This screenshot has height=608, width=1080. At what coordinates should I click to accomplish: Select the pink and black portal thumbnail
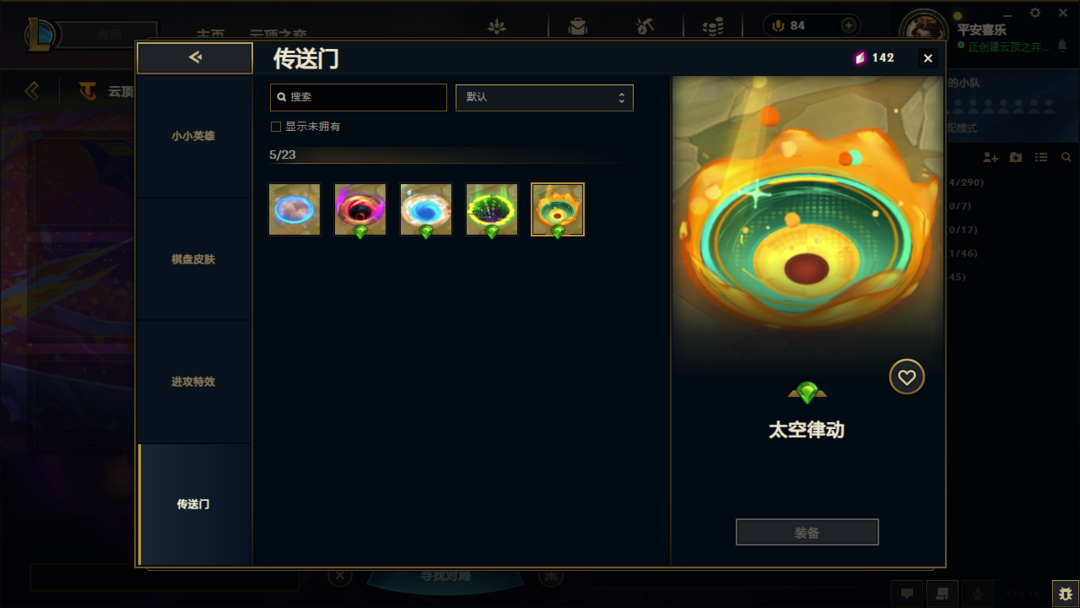[360, 209]
